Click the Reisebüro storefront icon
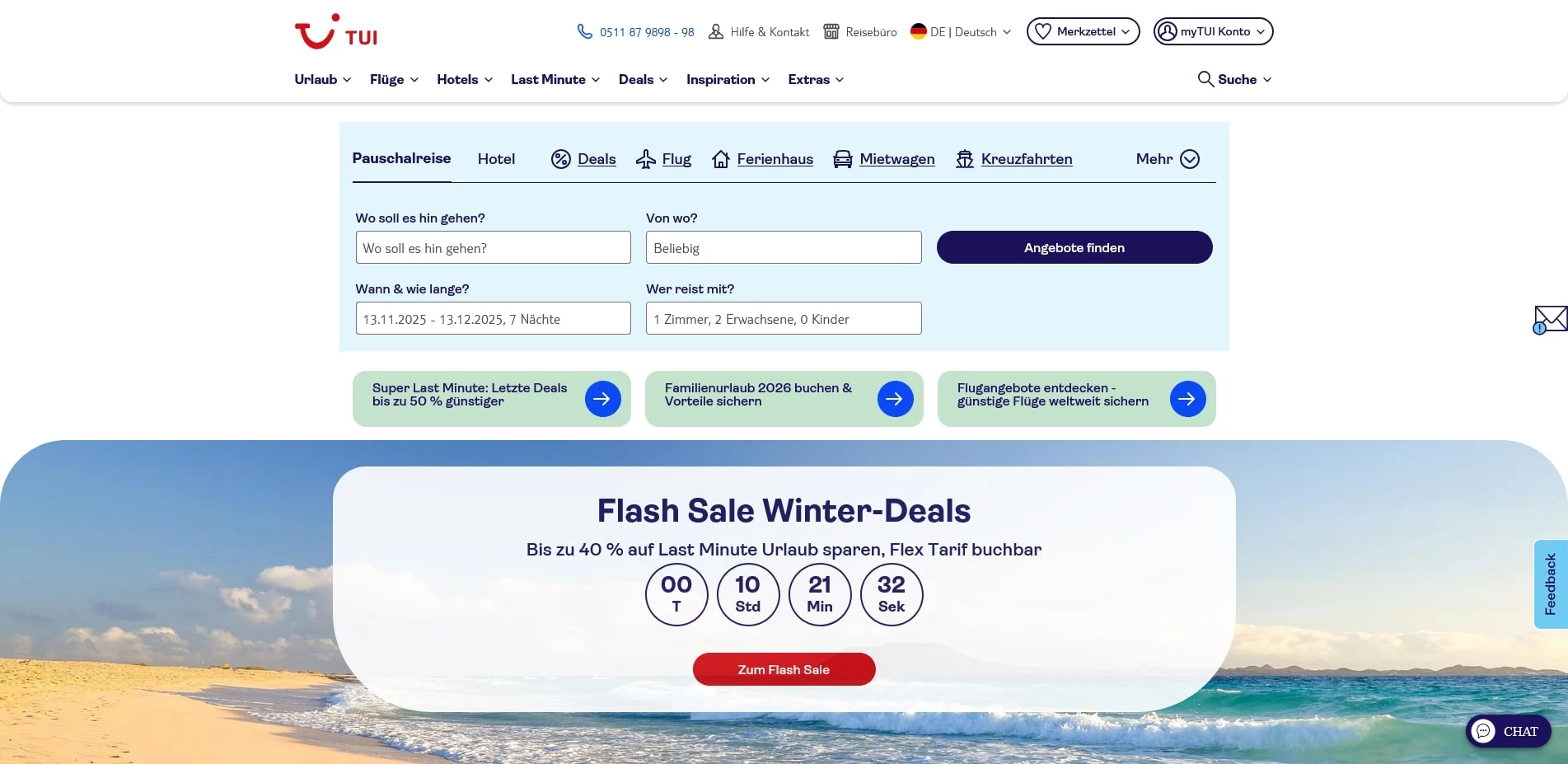 pyautogui.click(x=832, y=31)
